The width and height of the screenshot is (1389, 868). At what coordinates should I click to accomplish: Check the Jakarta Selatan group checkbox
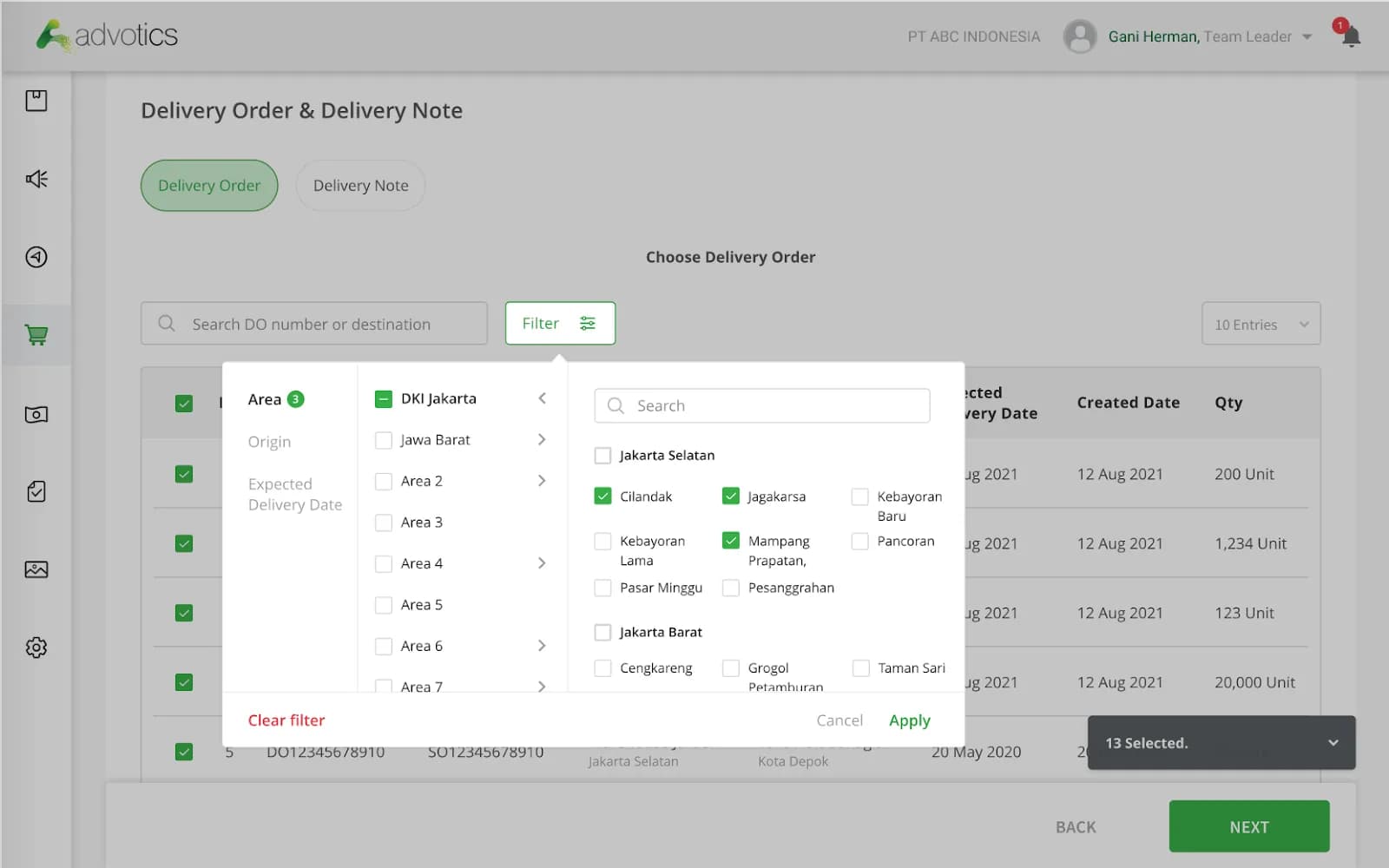click(x=602, y=455)
